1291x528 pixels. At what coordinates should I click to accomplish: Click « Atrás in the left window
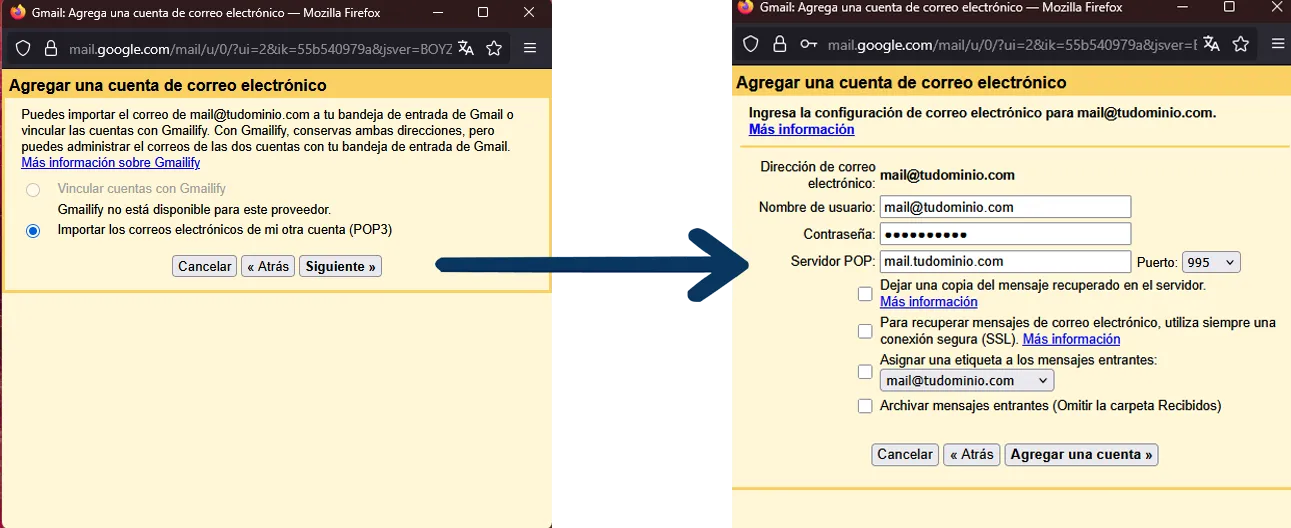point(268,266)
